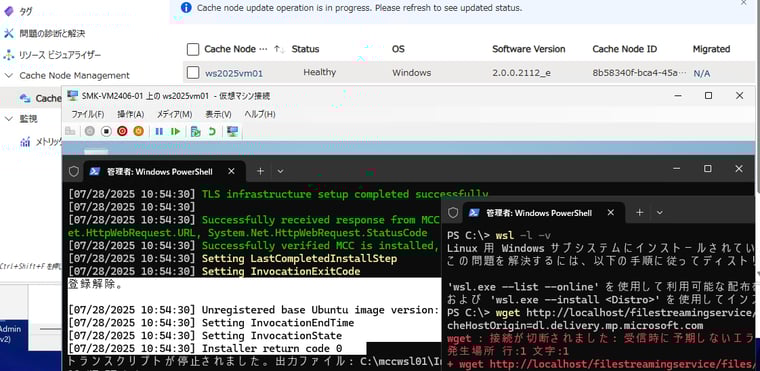Collapse the Cache Node Management section
Viewport: 760px width, 371px height.
(9, 76)
